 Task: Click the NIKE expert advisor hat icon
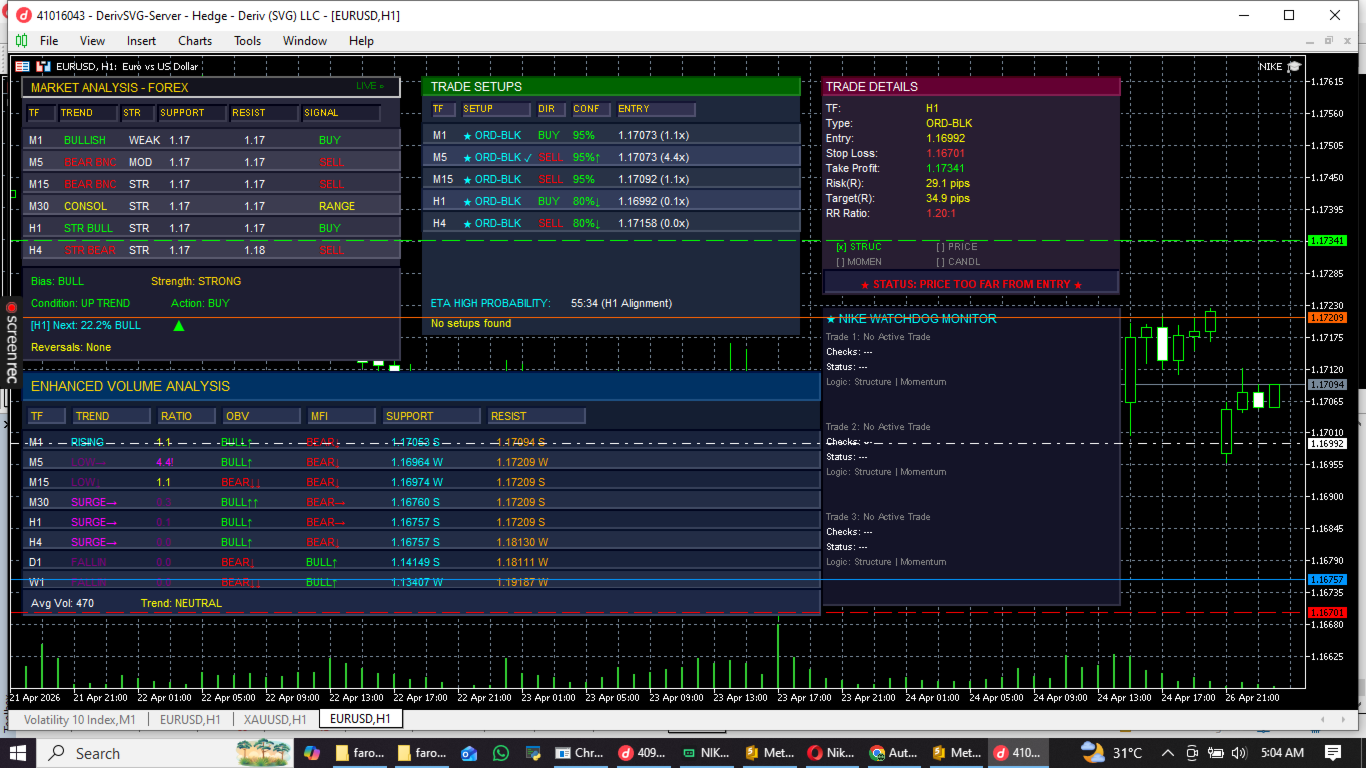1294,66
